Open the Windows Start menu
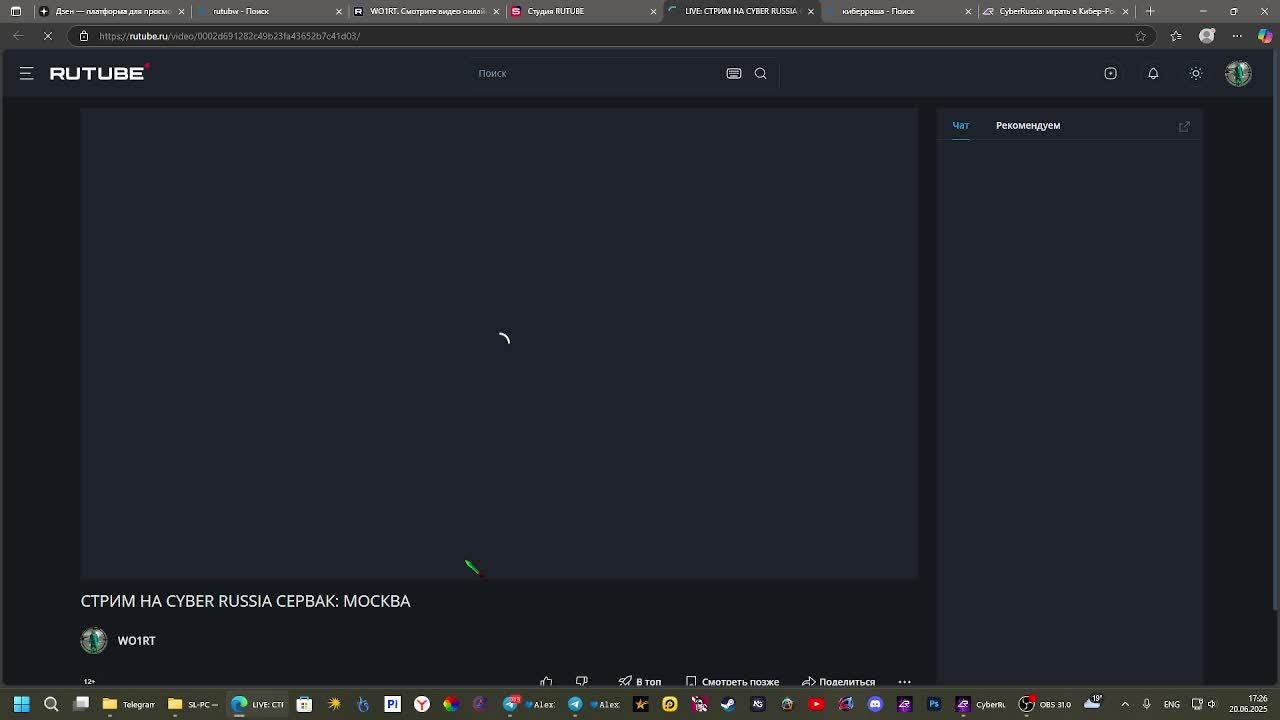The width and height of the screenshot is (1280, 720). tap(21, 704)
